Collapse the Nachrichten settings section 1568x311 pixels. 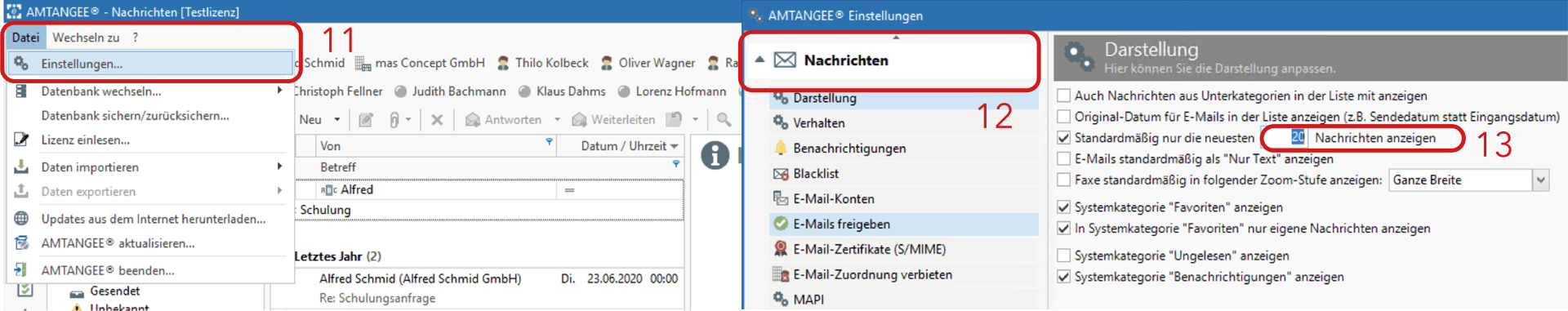[759, 60]
